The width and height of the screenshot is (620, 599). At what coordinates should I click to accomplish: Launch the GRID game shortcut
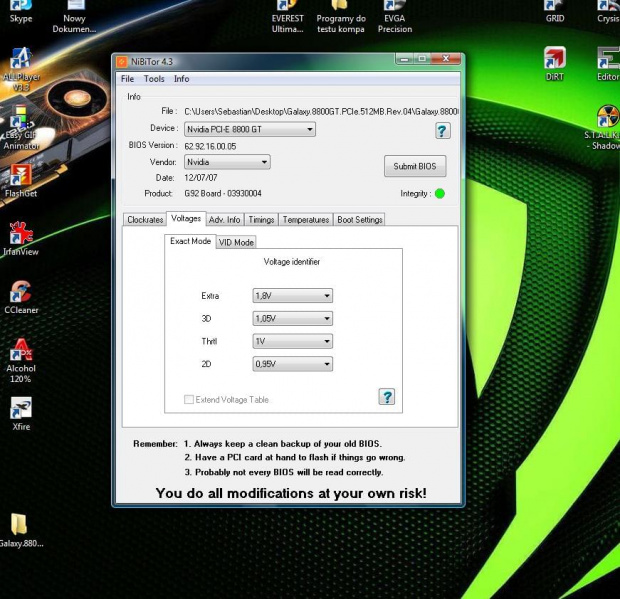coord(554,11)
